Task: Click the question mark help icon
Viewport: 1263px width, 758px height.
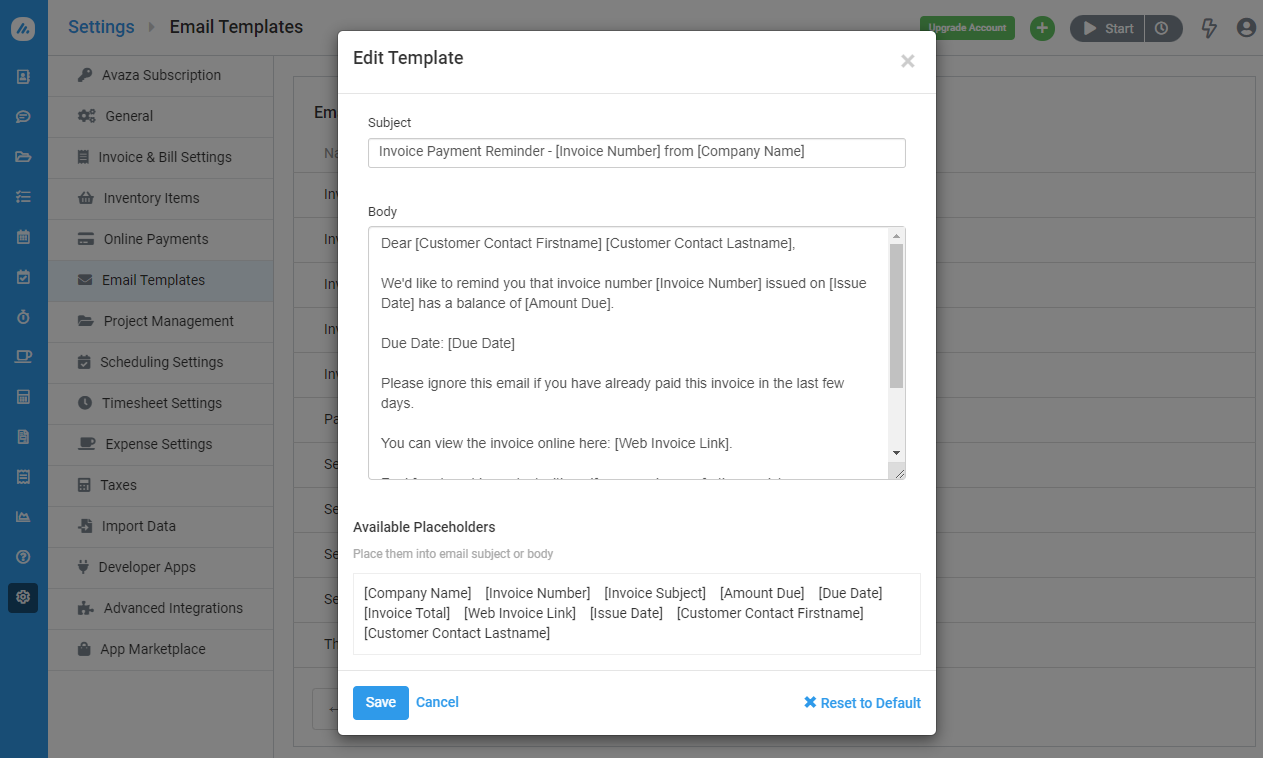Action: pyautogui.click(x=23, y=557)
